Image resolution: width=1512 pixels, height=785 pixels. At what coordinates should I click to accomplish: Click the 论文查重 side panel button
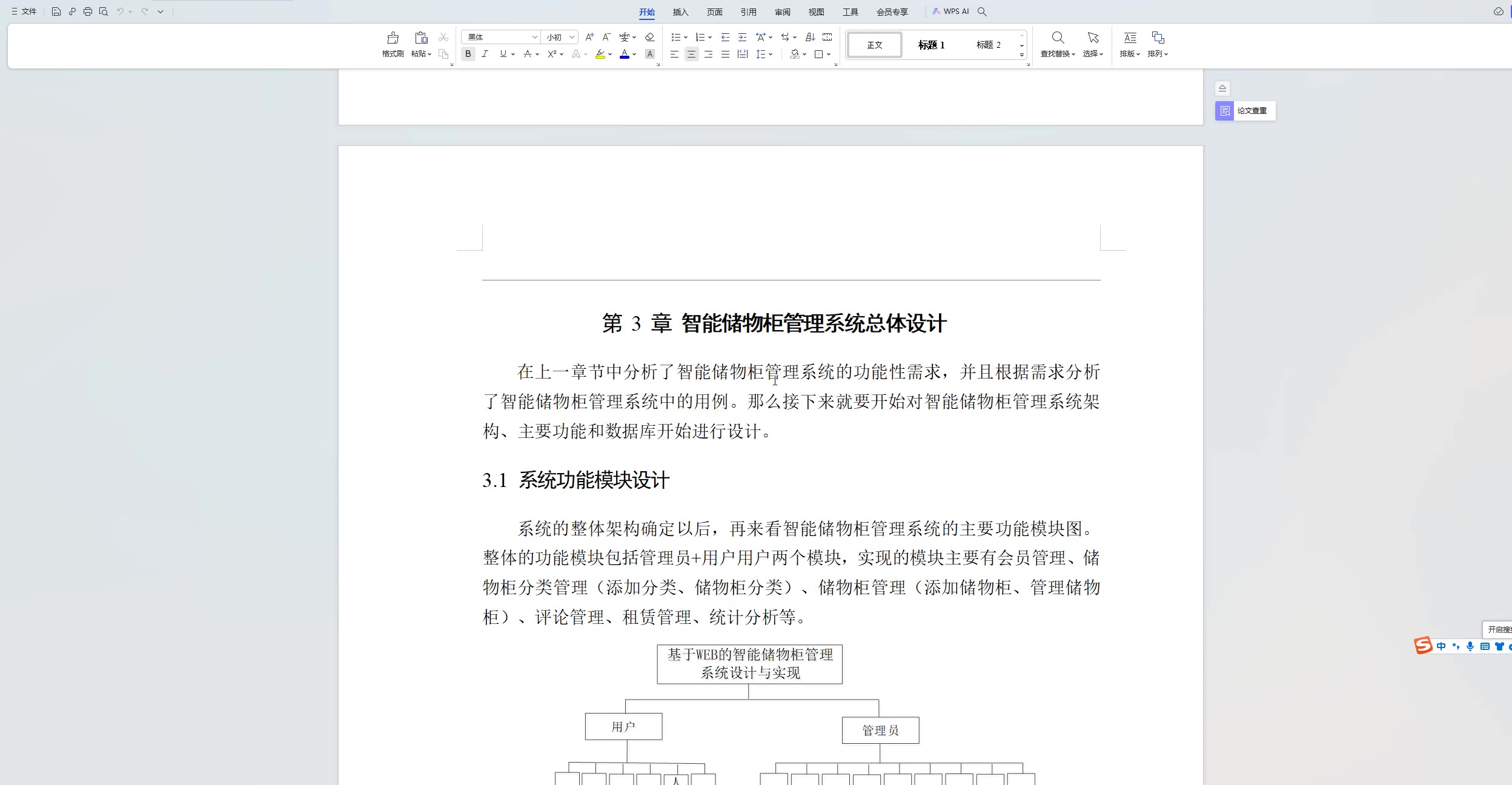tap(1245, 111)
